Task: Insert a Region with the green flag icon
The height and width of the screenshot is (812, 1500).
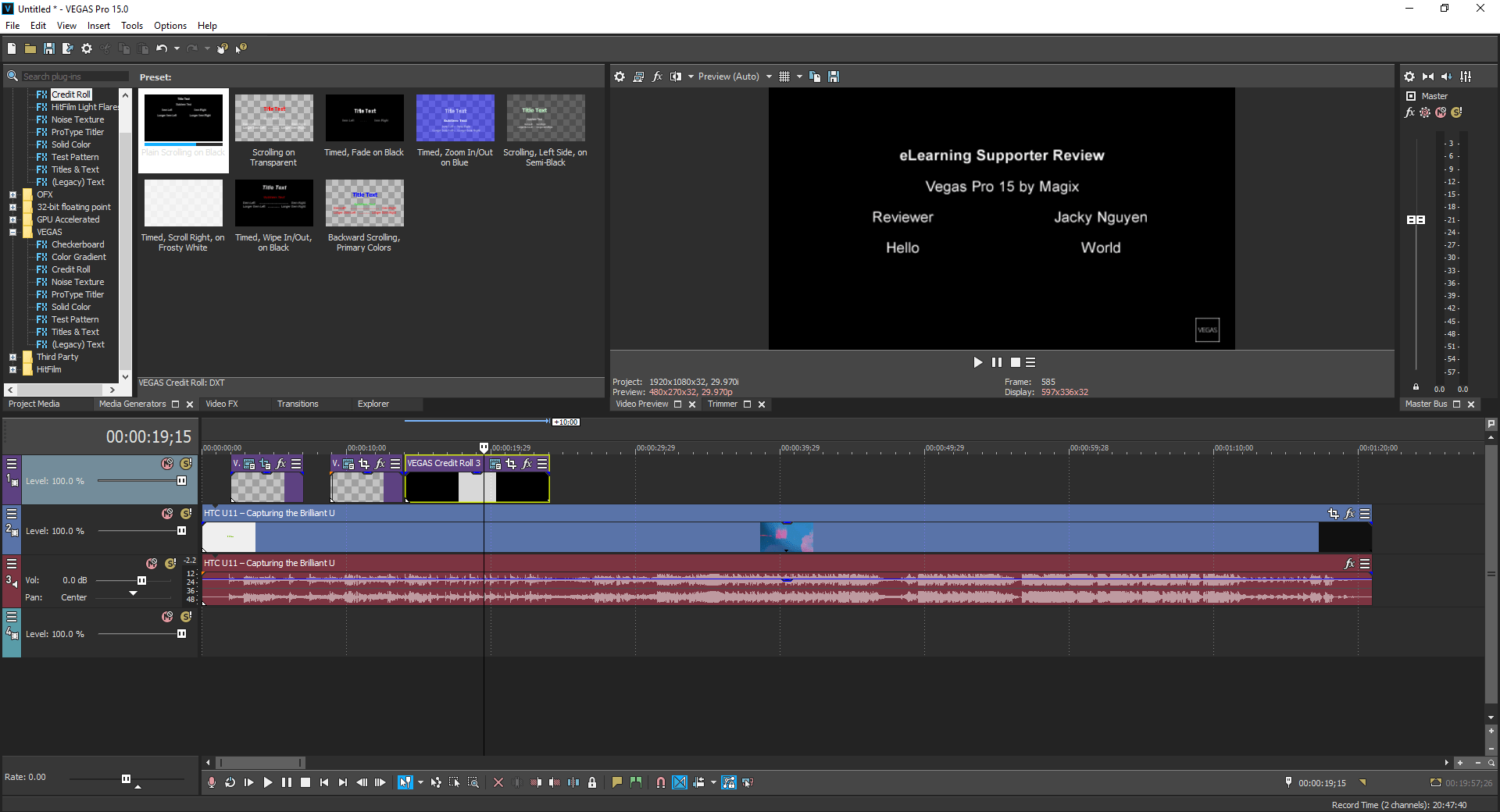Action: click(x=636, y=782)
